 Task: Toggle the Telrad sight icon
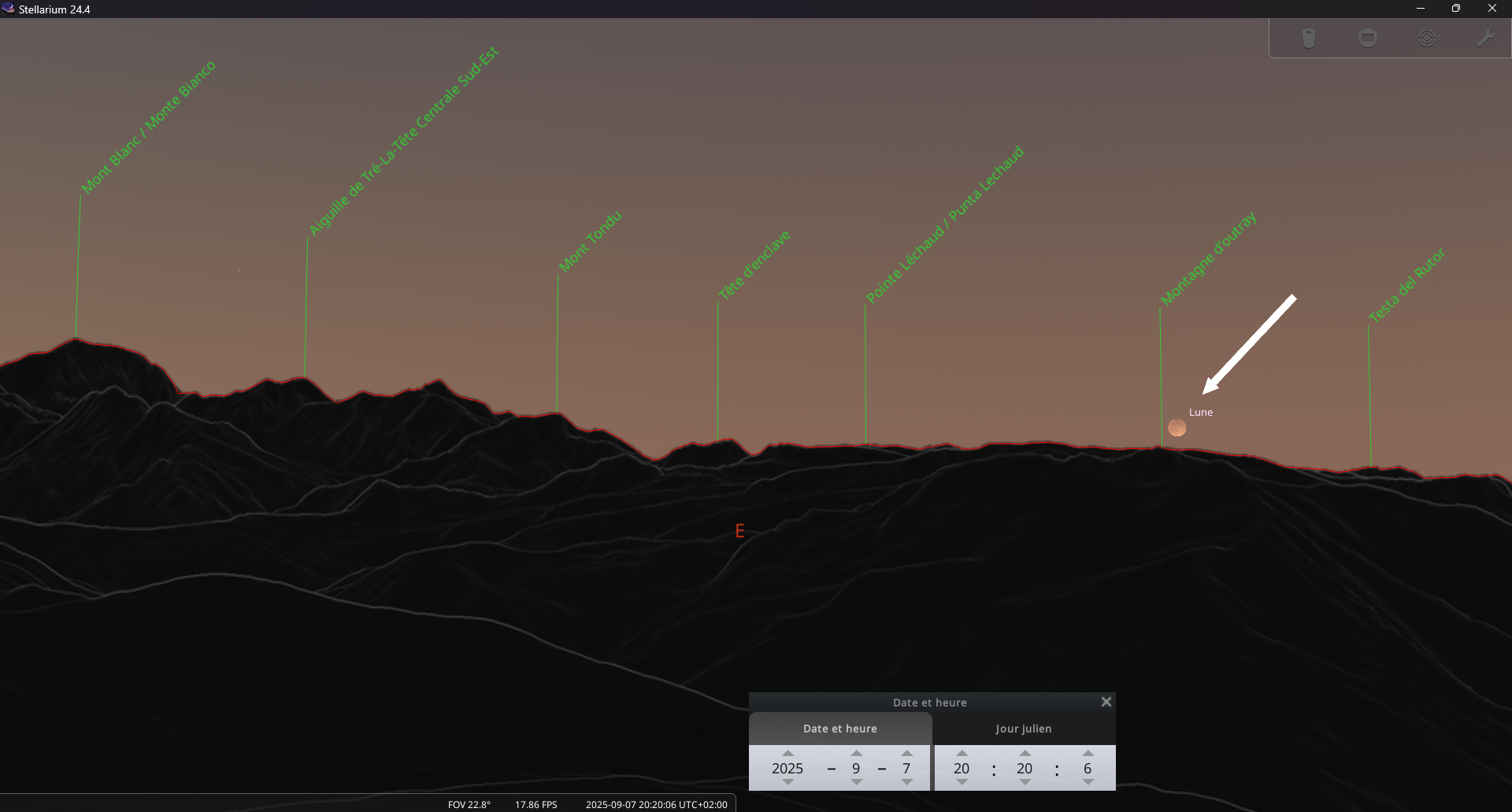click(x=1426, y=38)
